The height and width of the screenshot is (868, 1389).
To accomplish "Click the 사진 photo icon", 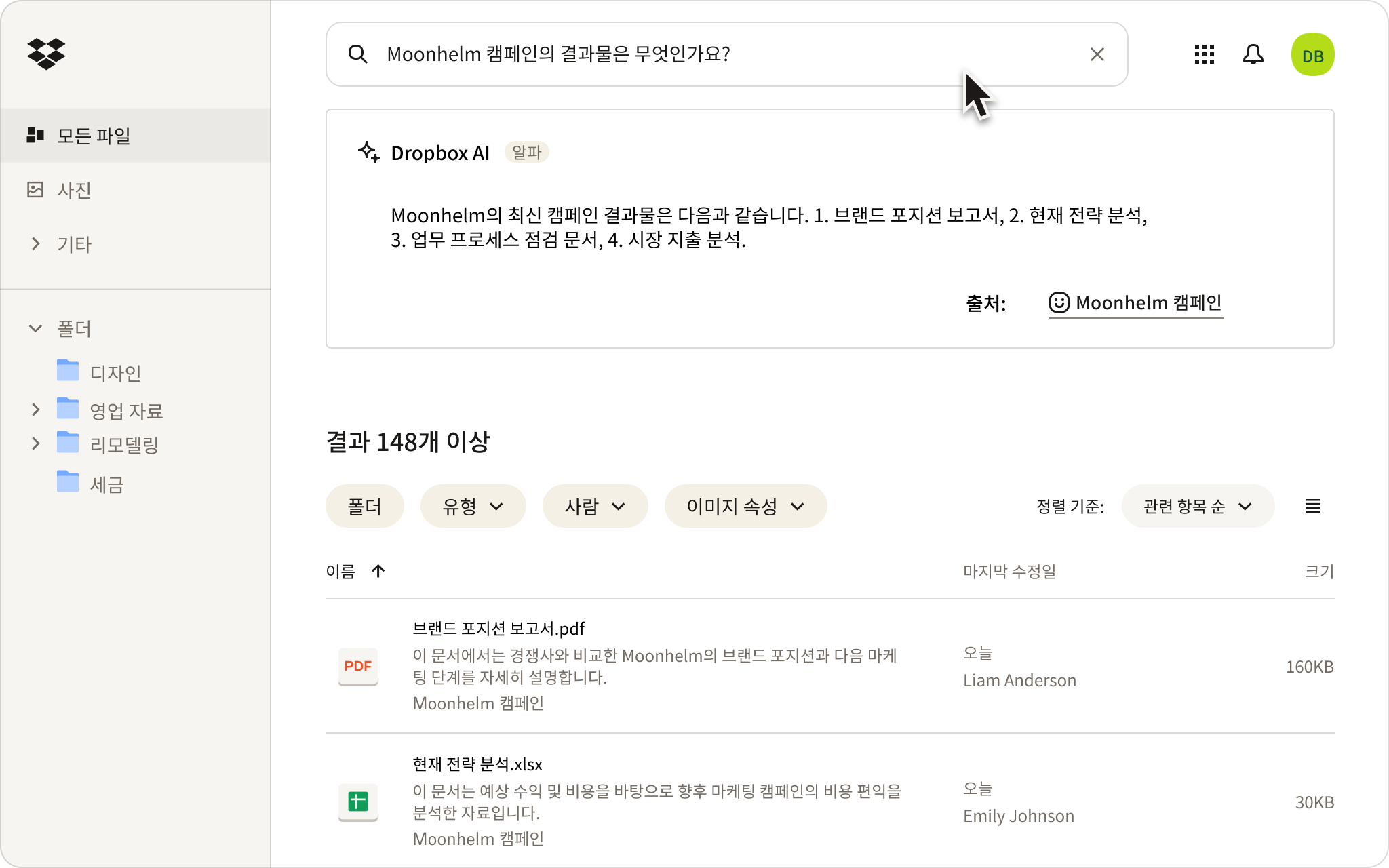I will 35,189.
